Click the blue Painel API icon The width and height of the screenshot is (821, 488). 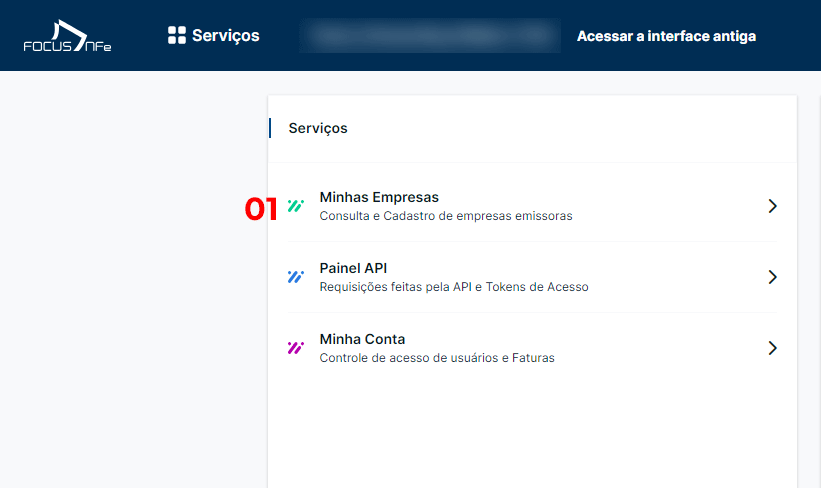296,277
